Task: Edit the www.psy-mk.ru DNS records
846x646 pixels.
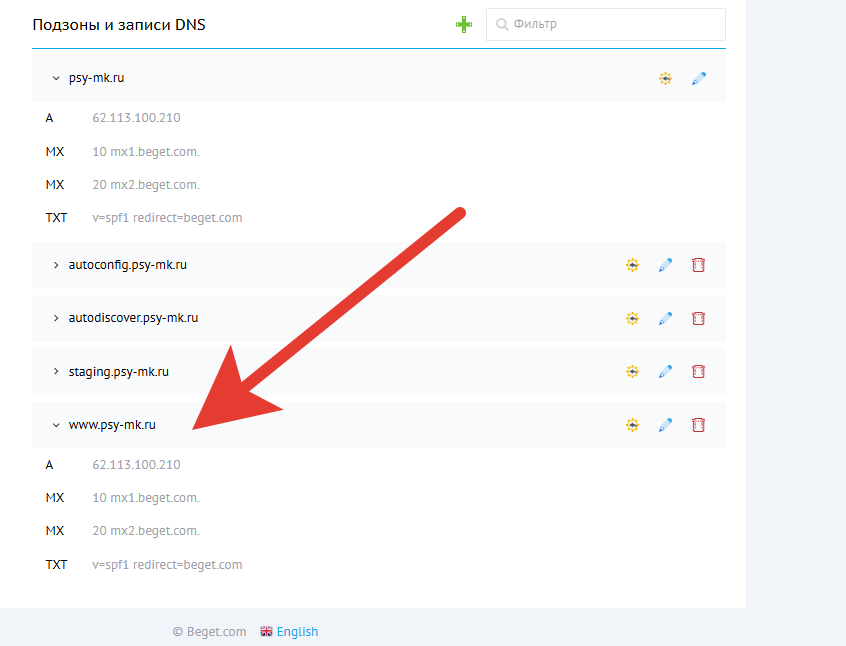Action: coord(665,425)
